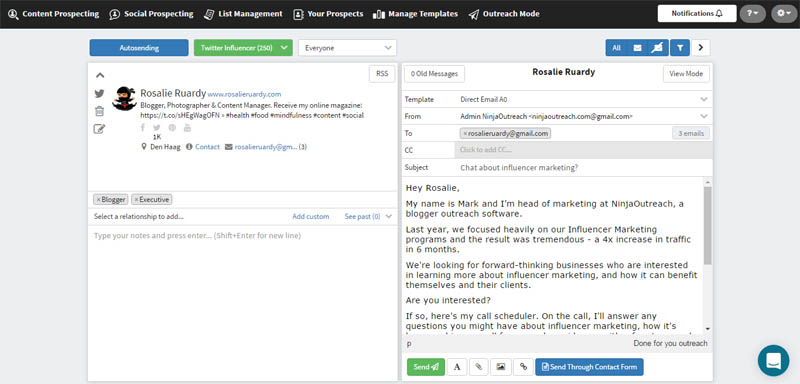Open prospect's YouTube icon

pyautogui.click(x=187, y=127)
